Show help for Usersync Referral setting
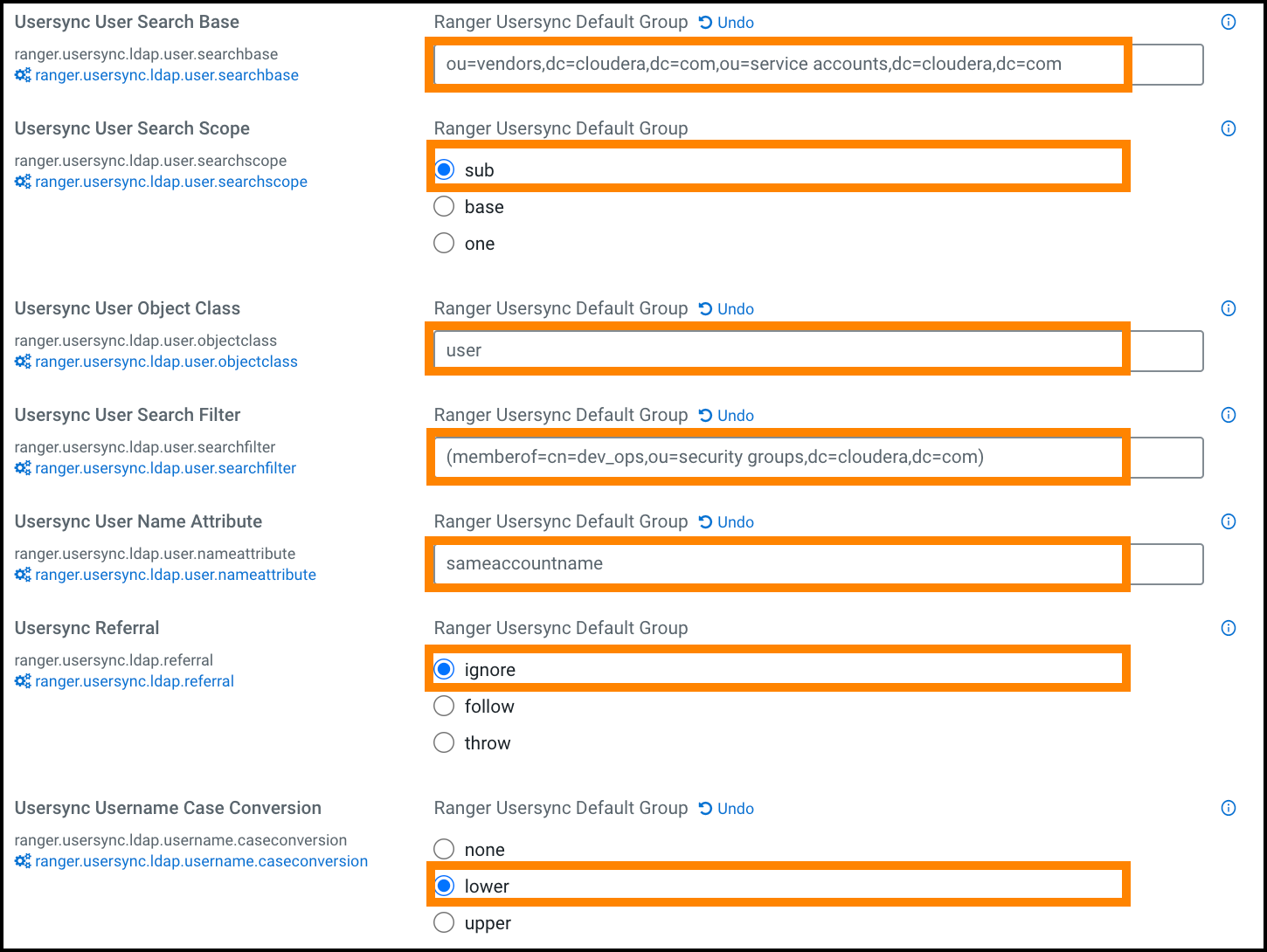Image resolution: width=1267 pixels, height=952 pixels. click(x=1228, y=629)
